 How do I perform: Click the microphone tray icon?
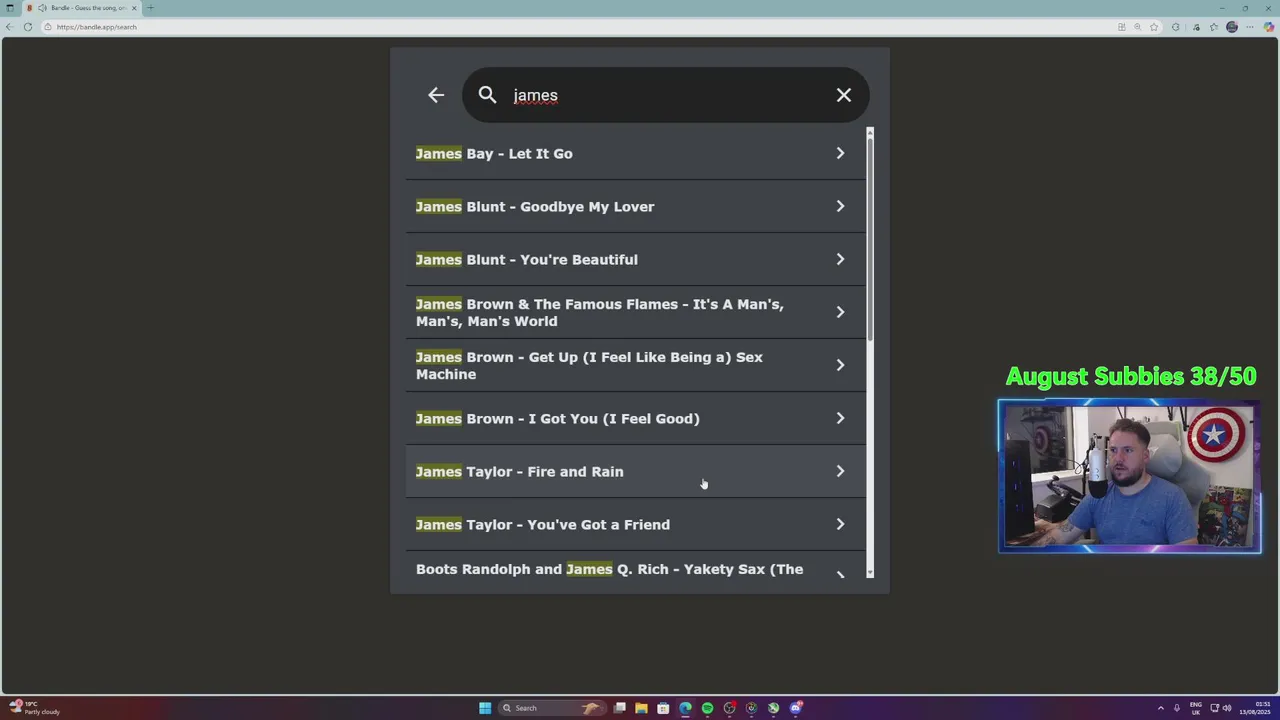coord(1177,708)
